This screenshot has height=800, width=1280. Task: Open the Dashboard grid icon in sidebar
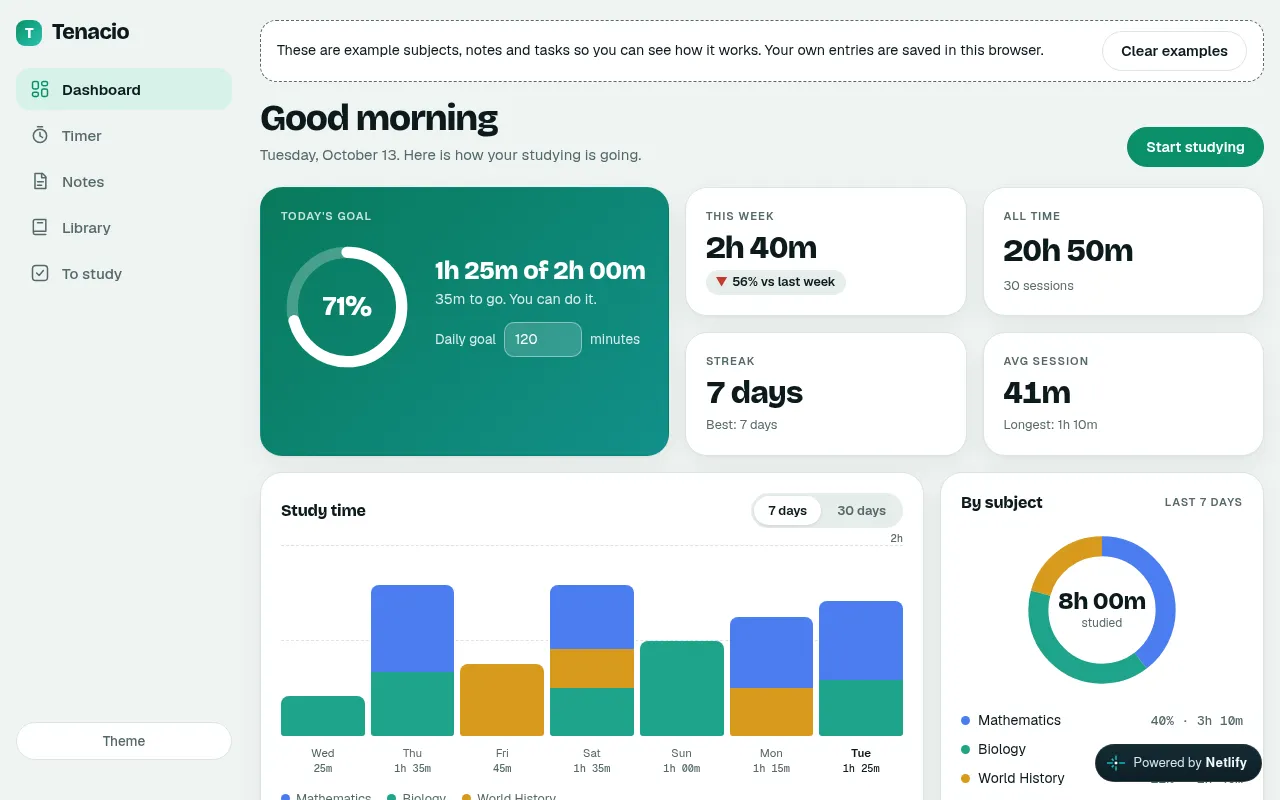[x=40, y=89]
